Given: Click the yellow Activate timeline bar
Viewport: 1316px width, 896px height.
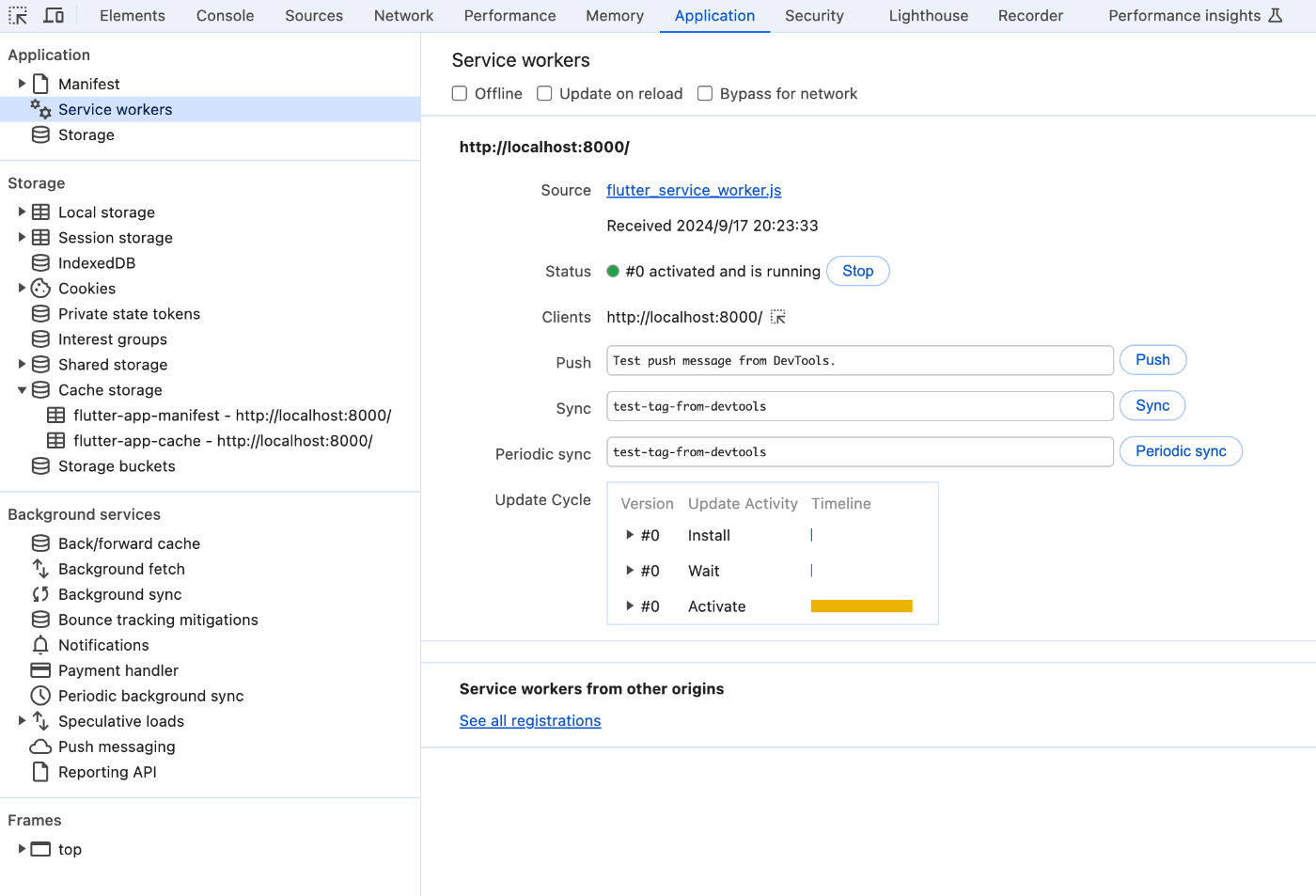Looking at the screenshot, I should point(862,606).
